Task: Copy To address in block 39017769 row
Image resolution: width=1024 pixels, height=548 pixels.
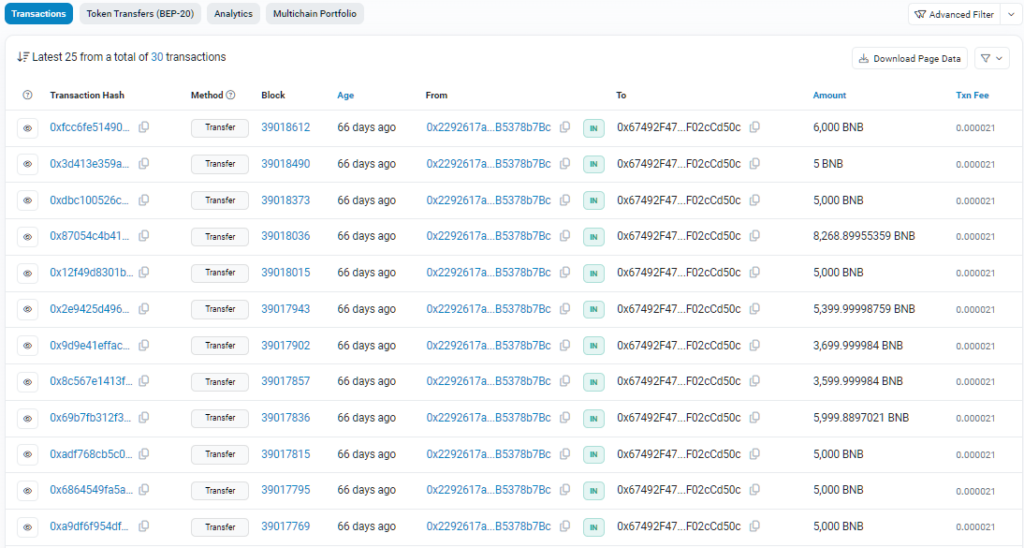Action: click(755, 526)
